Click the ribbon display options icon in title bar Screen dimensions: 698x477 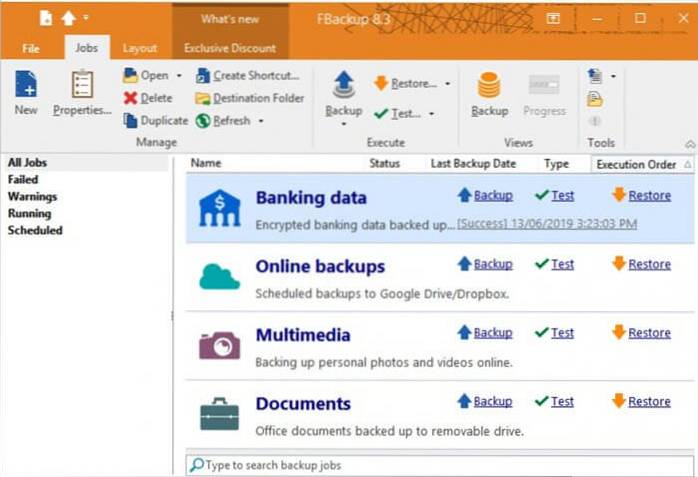pos(553,18)
